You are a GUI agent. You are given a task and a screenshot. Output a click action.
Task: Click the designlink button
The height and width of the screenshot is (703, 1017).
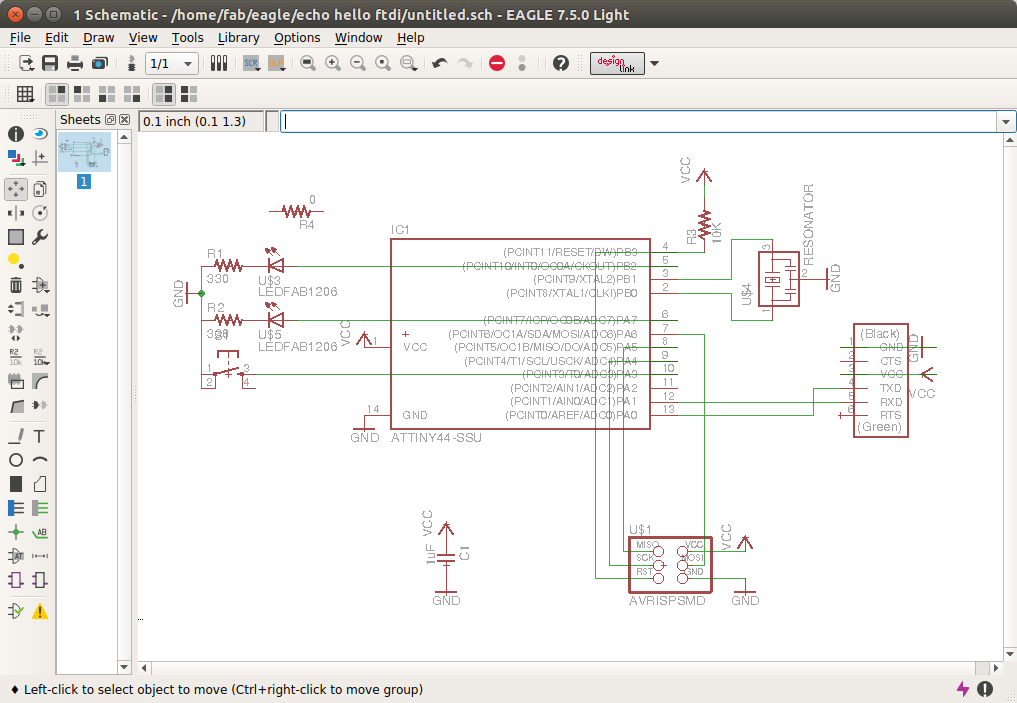(x=617, y=64)
